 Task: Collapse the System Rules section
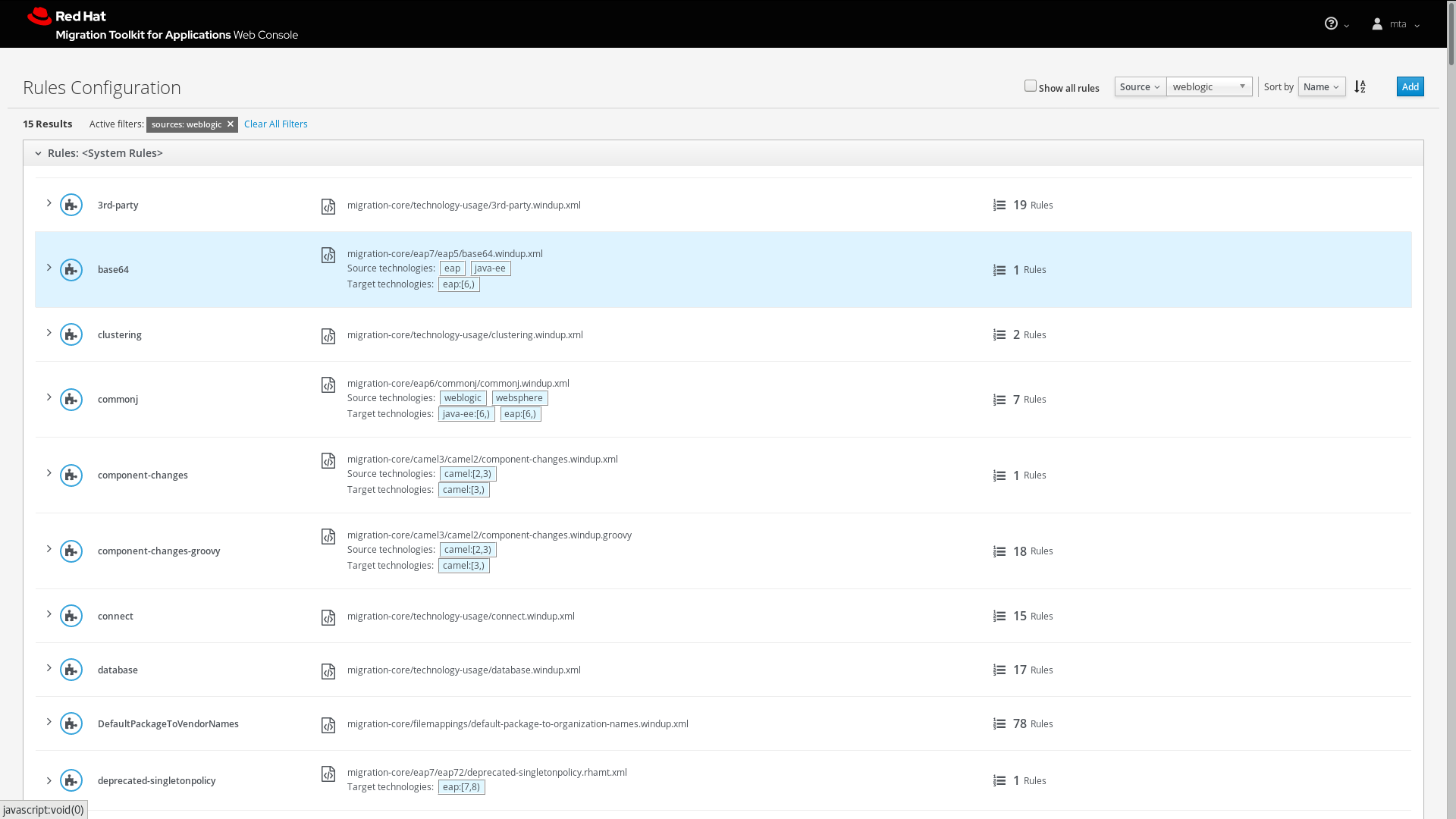coord(38,153)
